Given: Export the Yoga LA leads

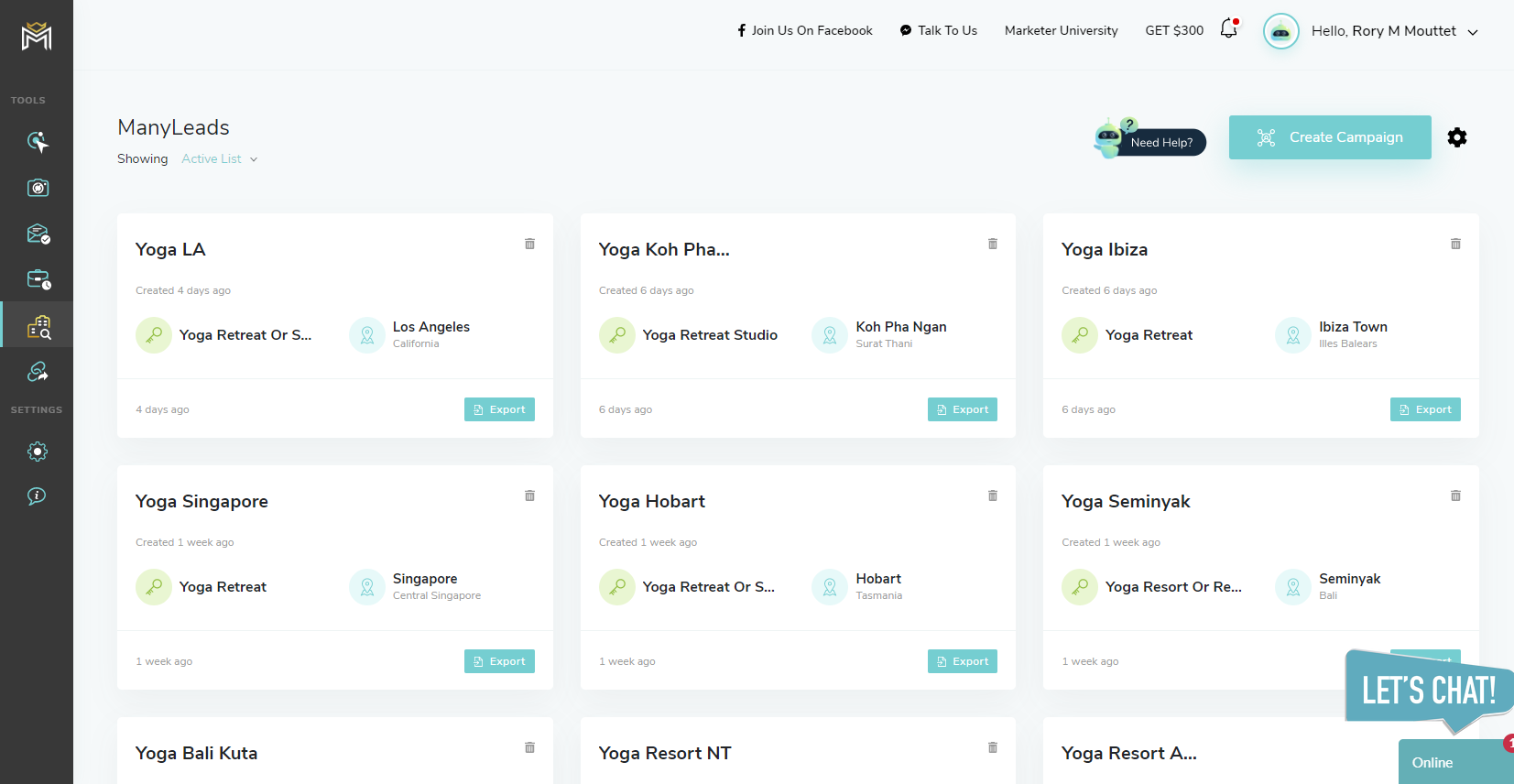Looking at the screenshot, I should [x=499, y=409].
